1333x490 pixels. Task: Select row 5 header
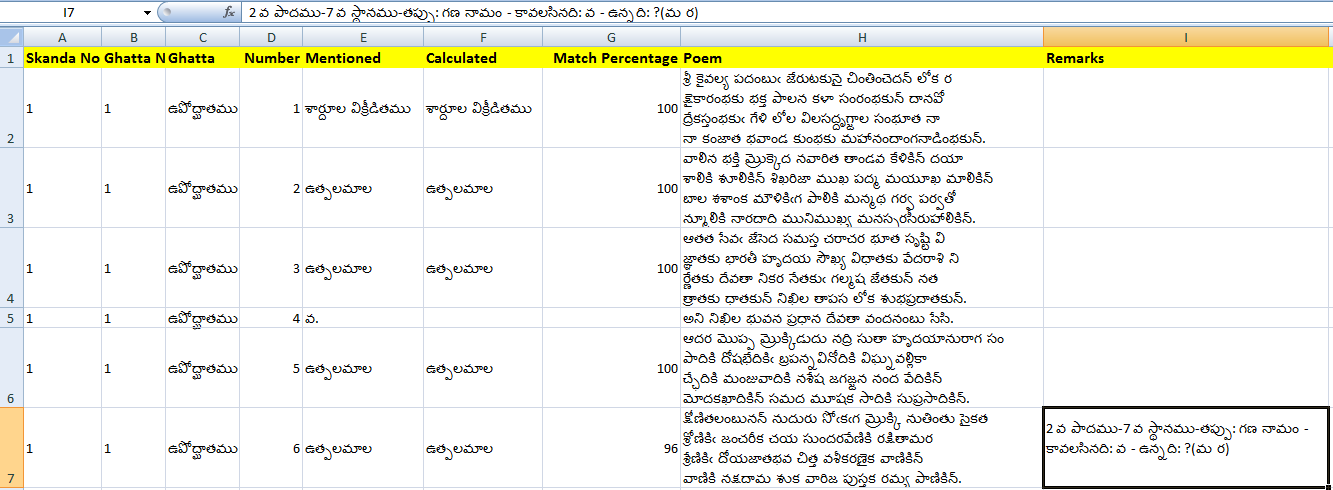[x=11, y=319]
